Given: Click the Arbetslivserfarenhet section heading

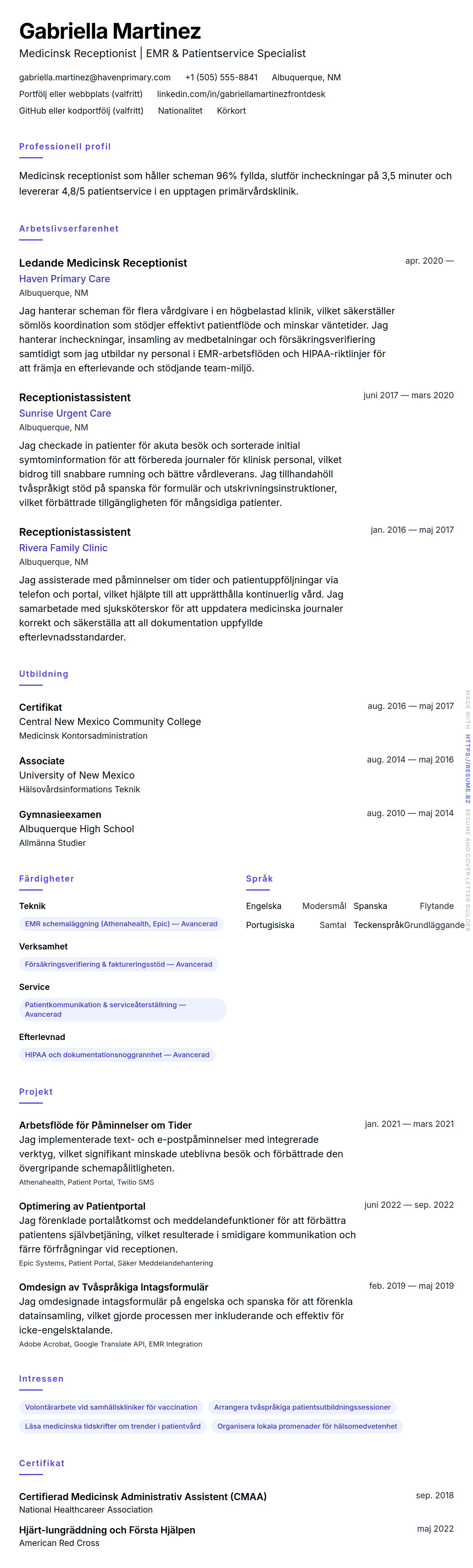Looking at the screenshot, I should (x=69, y=228).
